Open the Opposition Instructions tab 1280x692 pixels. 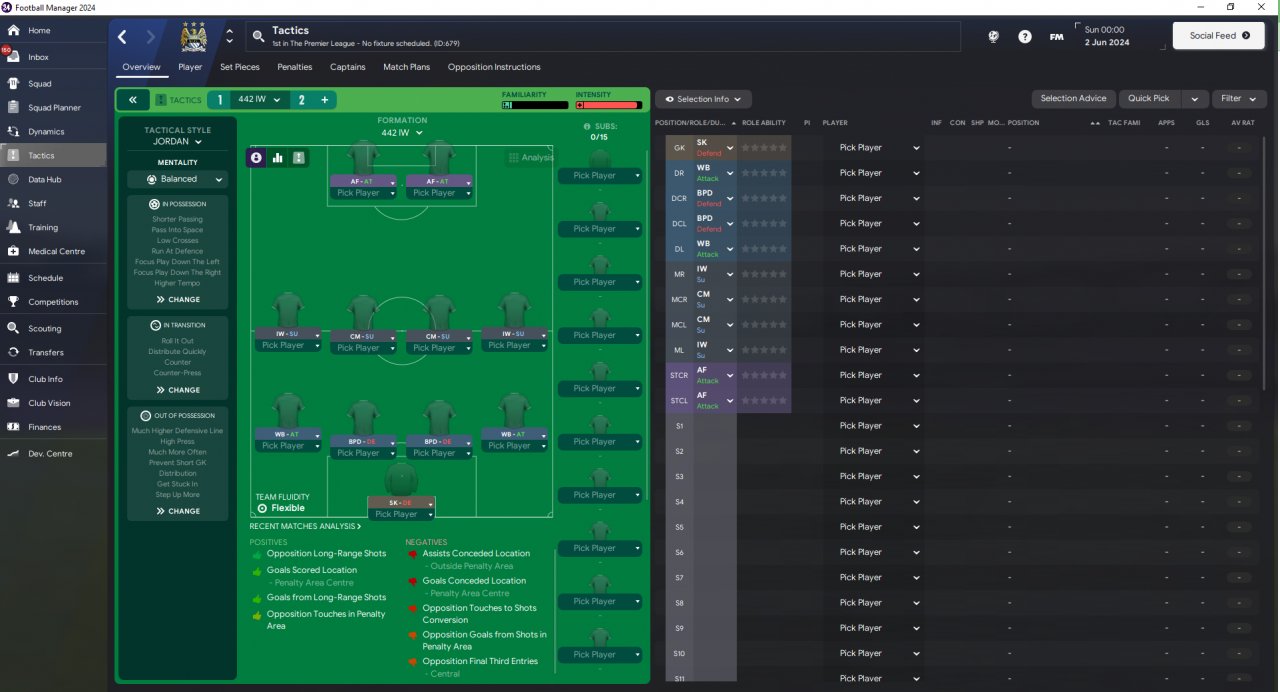click(494, 67)
